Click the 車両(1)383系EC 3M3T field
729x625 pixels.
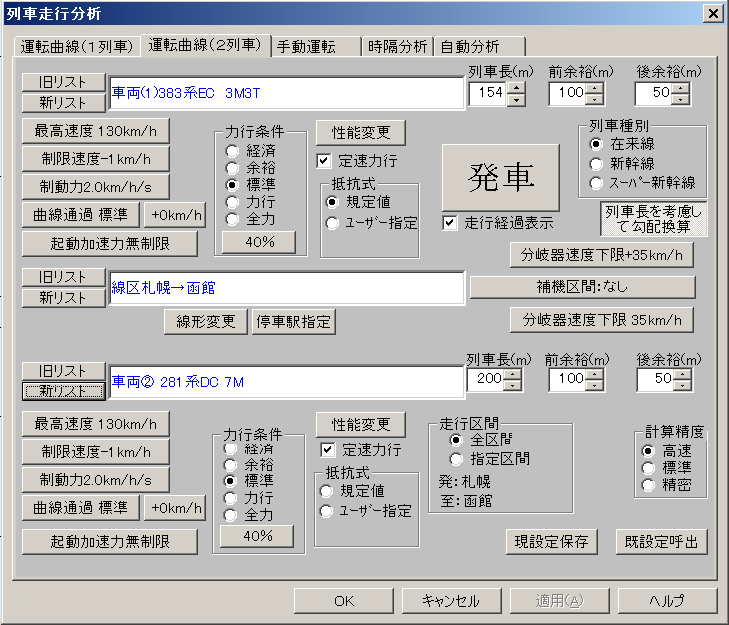point(286,93)
